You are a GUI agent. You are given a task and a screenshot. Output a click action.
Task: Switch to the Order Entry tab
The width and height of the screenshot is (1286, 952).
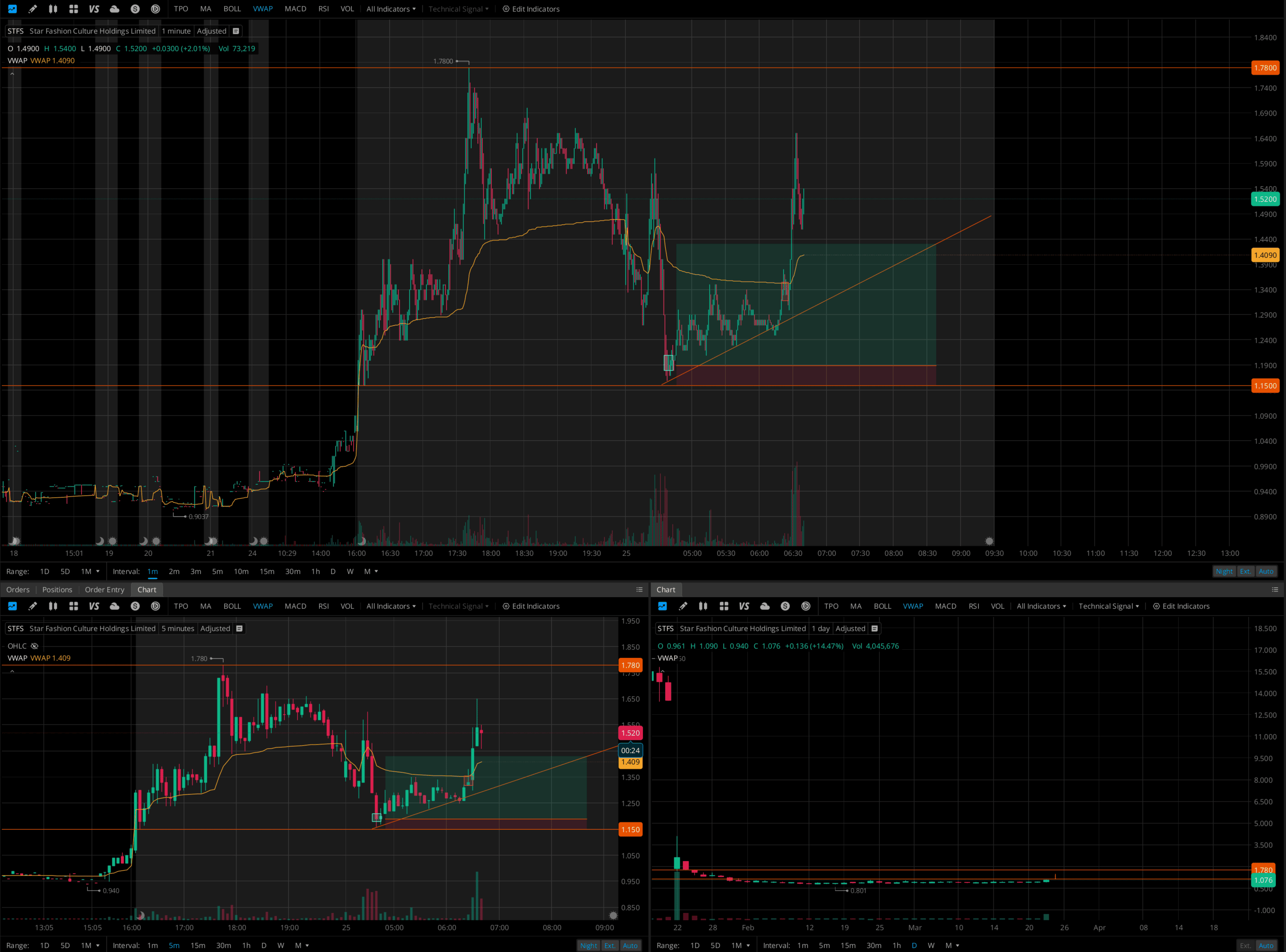[x=104, y=590]
